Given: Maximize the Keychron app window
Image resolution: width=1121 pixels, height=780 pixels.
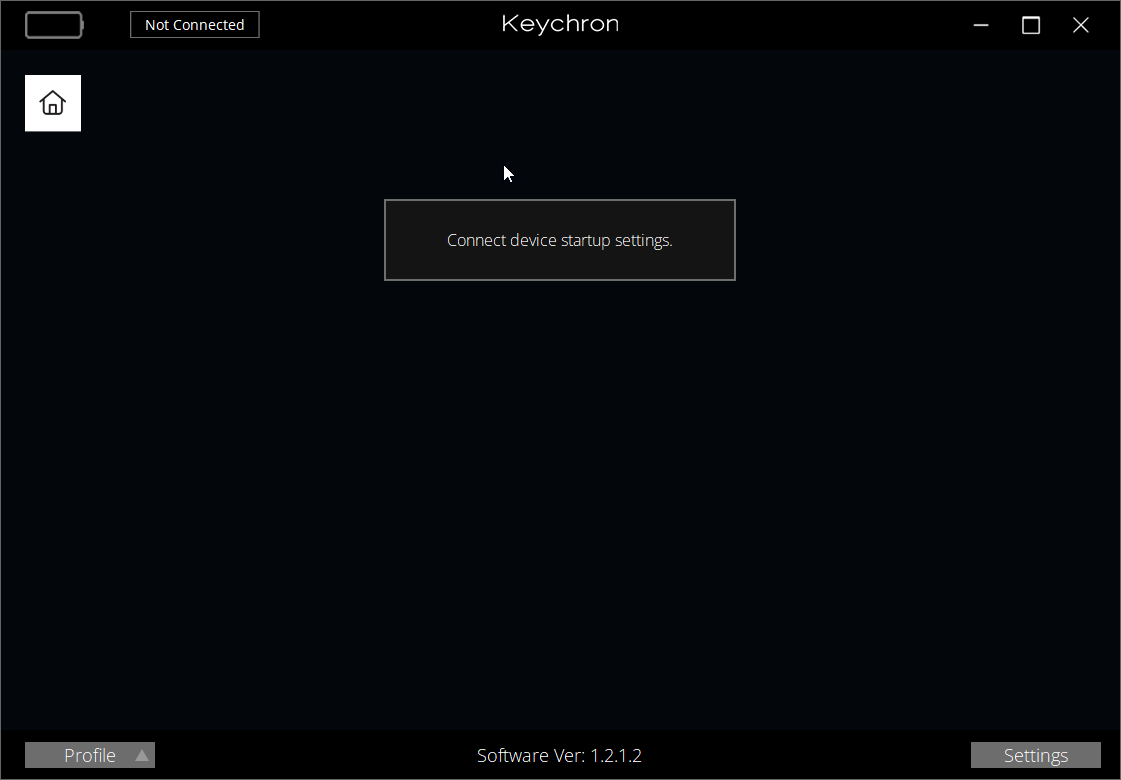Looking at the screenshot, I should pyautogui.click(x=1031, y=25).
